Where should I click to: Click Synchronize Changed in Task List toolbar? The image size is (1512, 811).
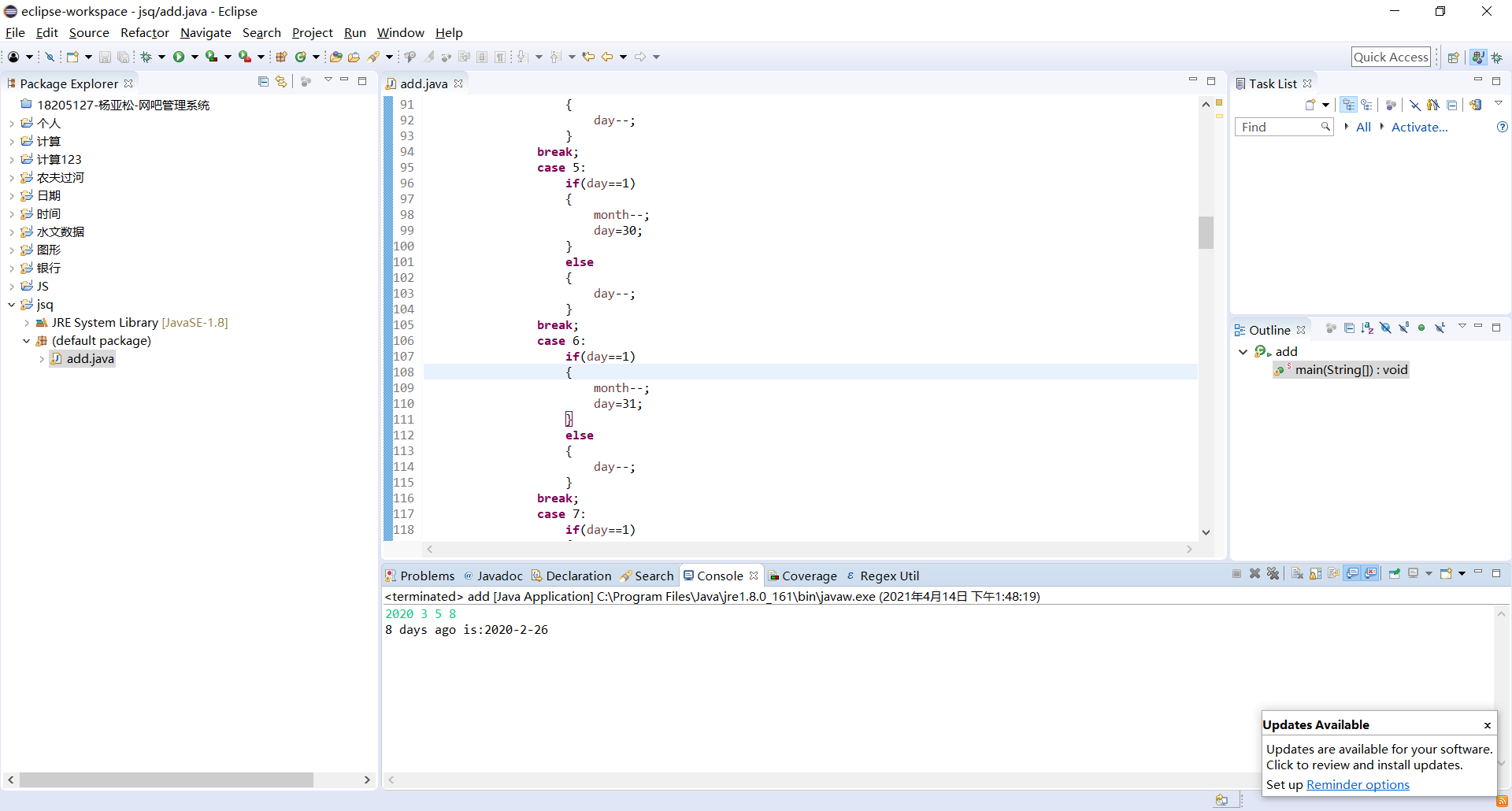click(1475, 105)
